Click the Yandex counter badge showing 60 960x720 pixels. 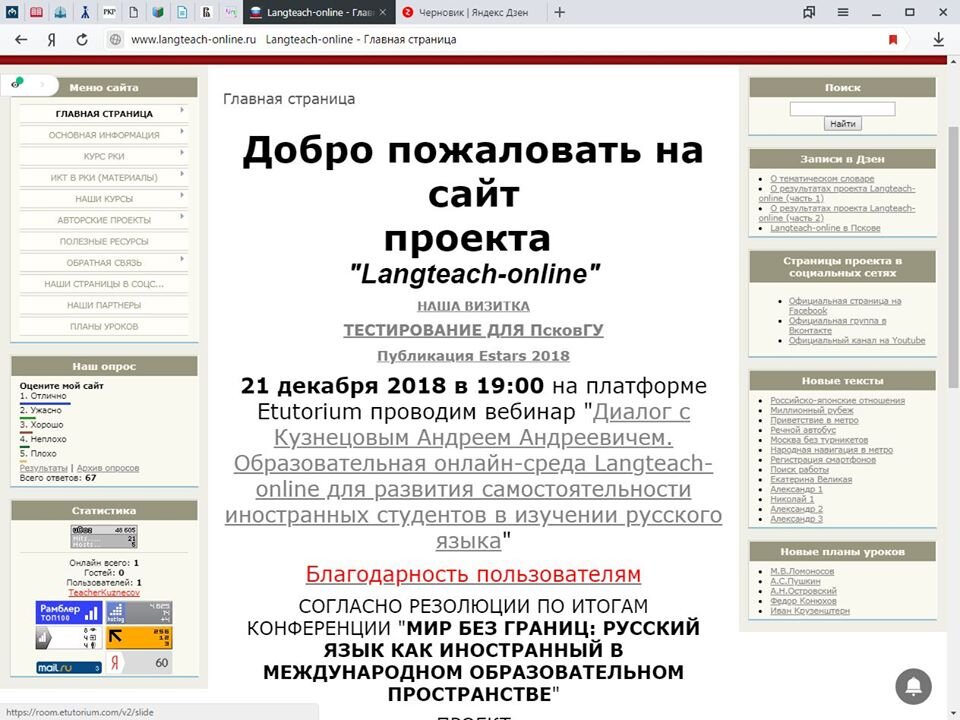point(139,662)
